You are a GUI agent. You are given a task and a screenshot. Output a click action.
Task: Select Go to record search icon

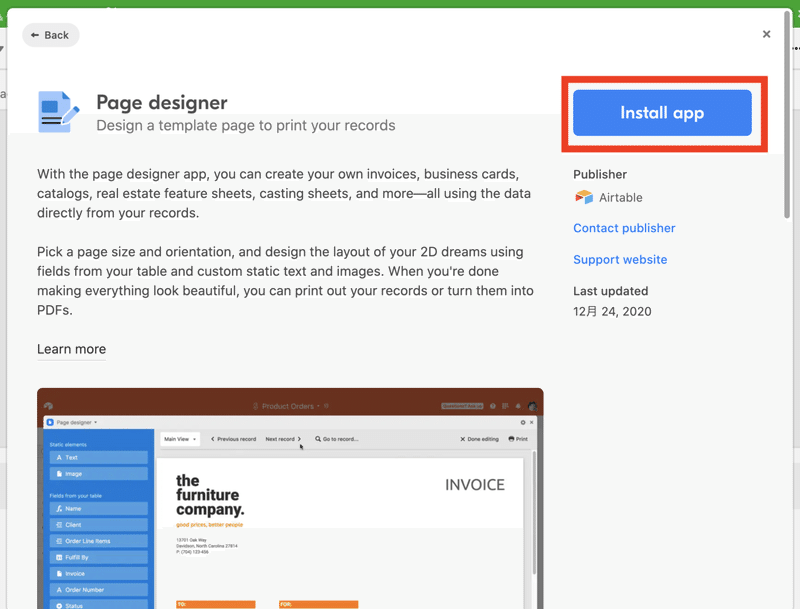tap(318, 439)
